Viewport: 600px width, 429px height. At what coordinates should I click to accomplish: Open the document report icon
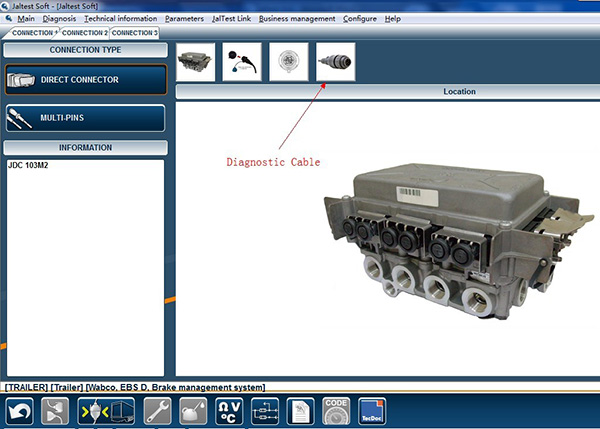point(301,411)
